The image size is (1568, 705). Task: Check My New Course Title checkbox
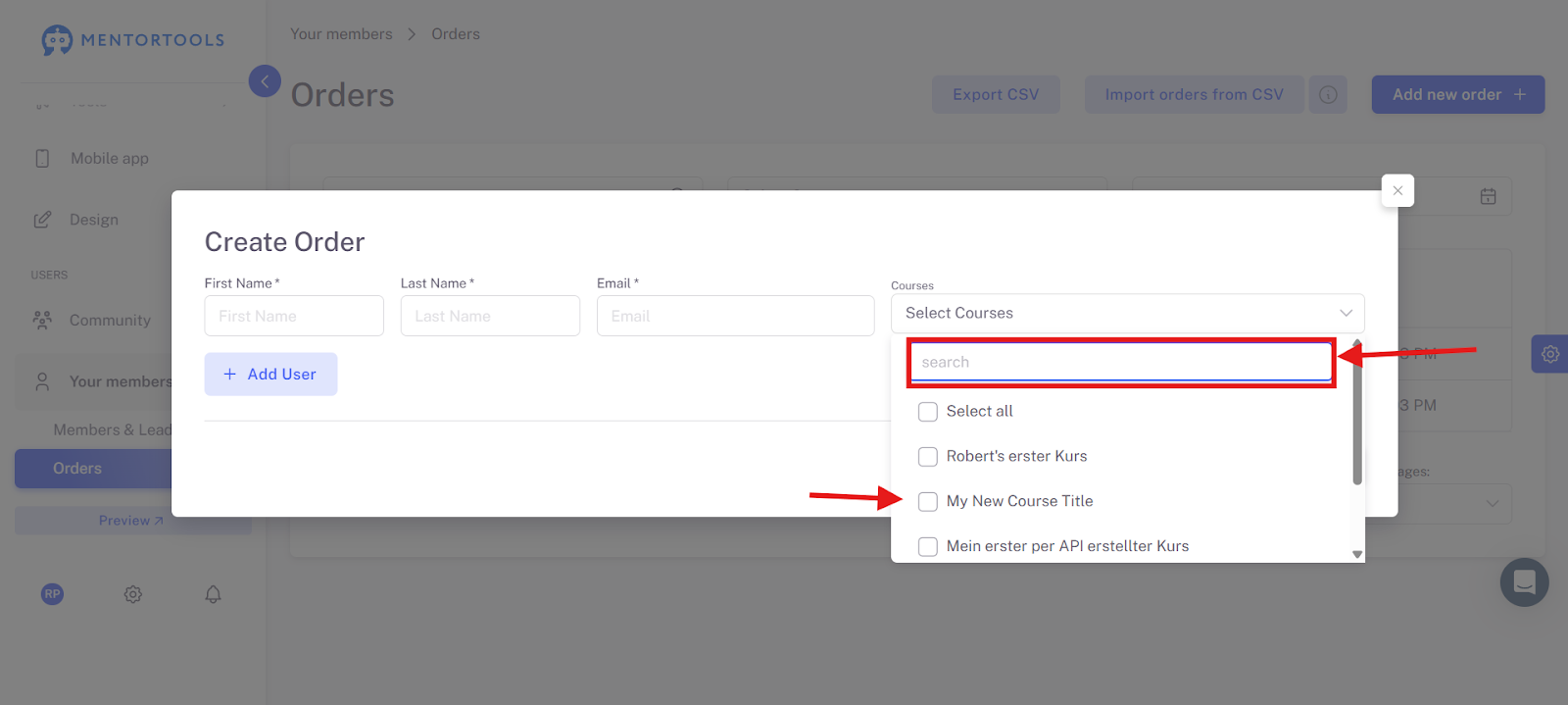tap(928, 502)
